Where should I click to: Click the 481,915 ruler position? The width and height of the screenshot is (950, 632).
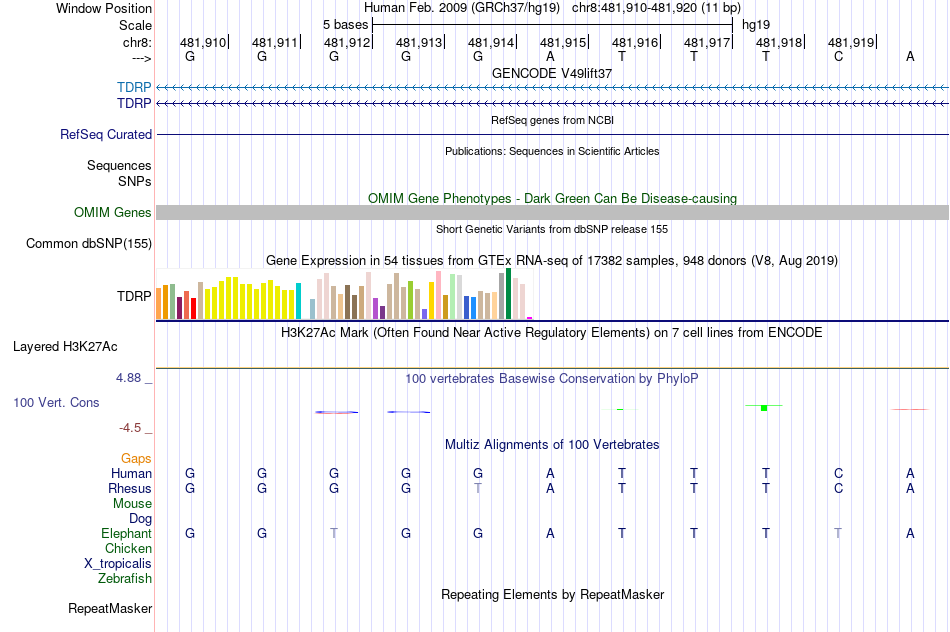point(563,42)
